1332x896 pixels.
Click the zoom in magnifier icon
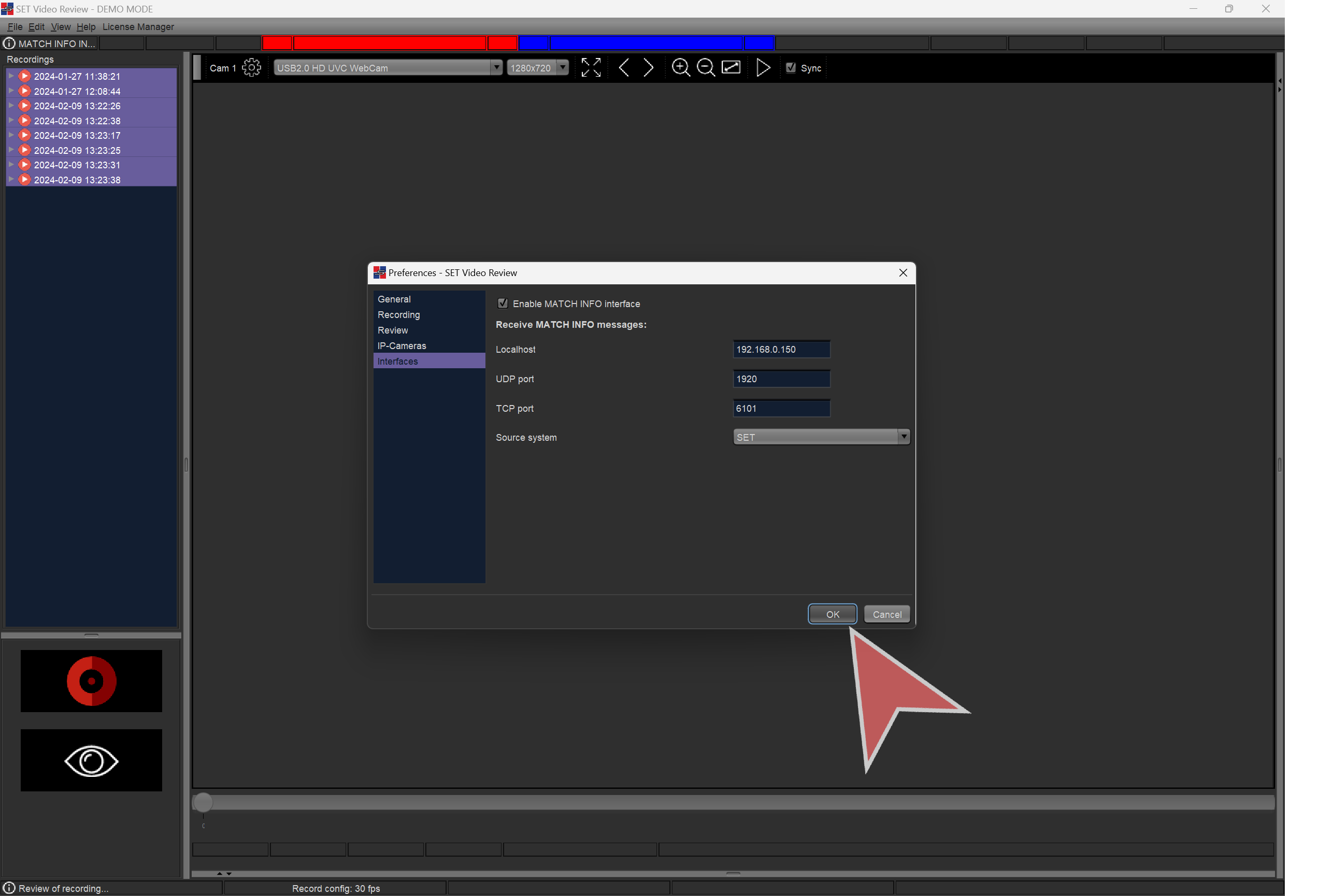pyautogui.click(x=680, y=67)
